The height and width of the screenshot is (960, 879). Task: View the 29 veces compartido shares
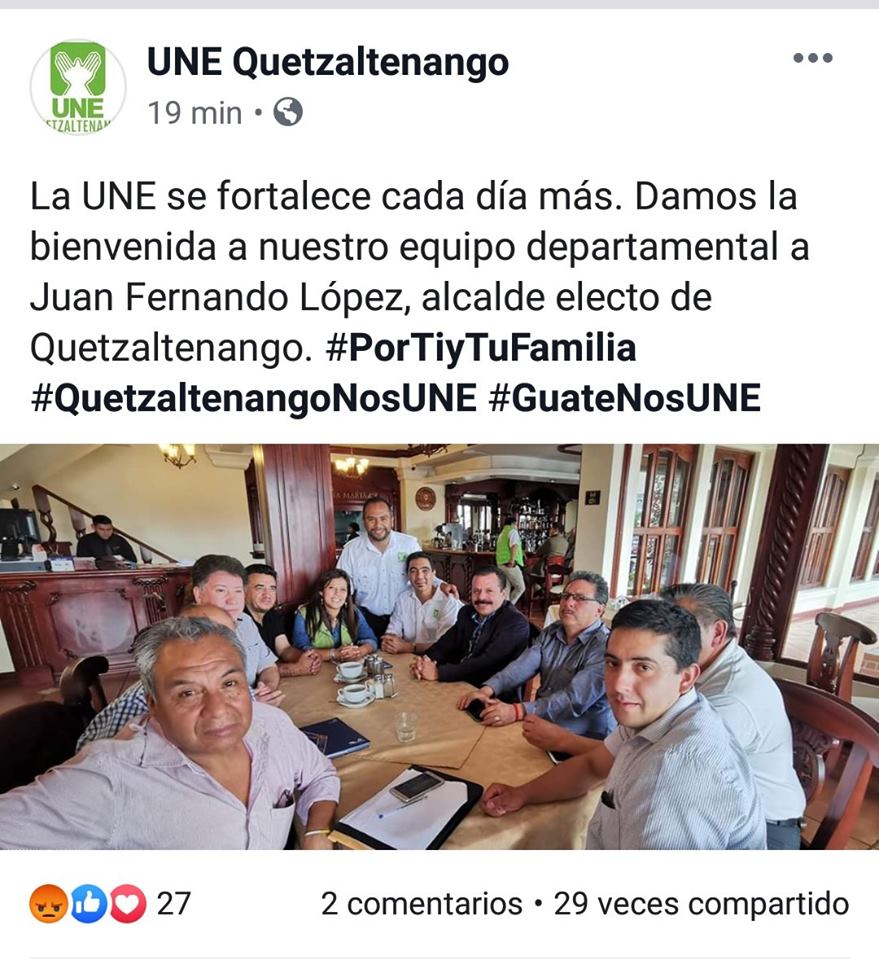[x=701, y=904]
